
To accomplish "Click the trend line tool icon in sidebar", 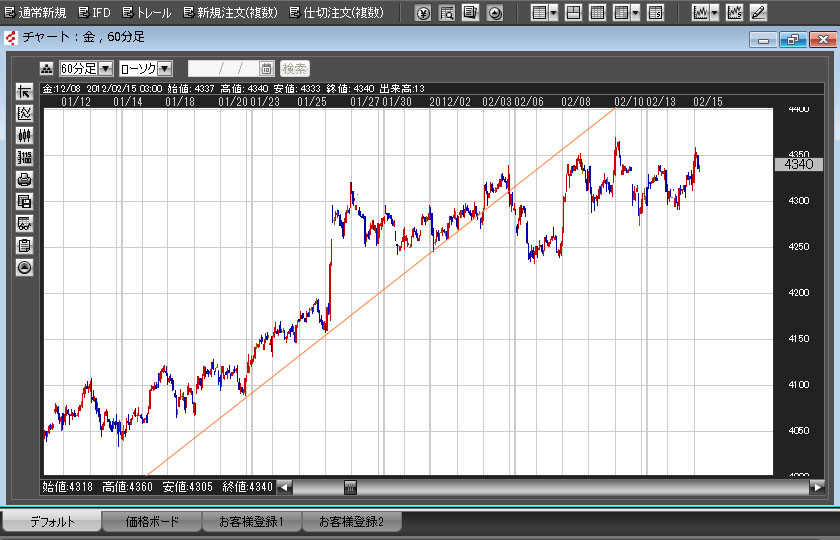I will click(25, 92).
